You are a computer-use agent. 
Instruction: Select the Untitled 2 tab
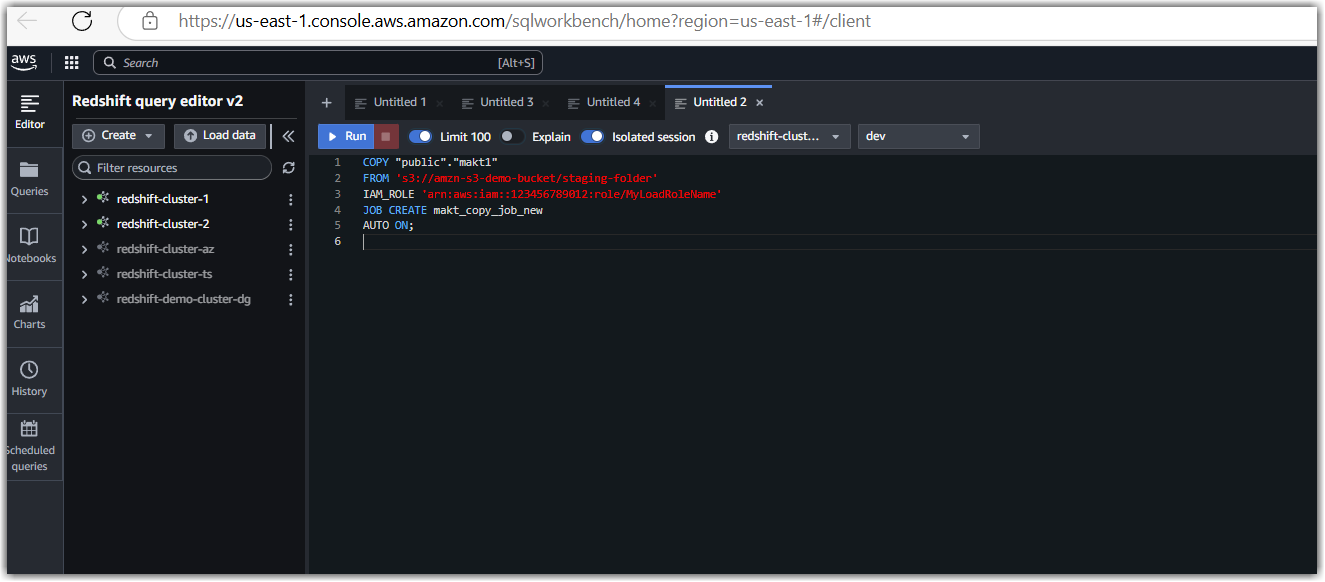pos(719,102)
